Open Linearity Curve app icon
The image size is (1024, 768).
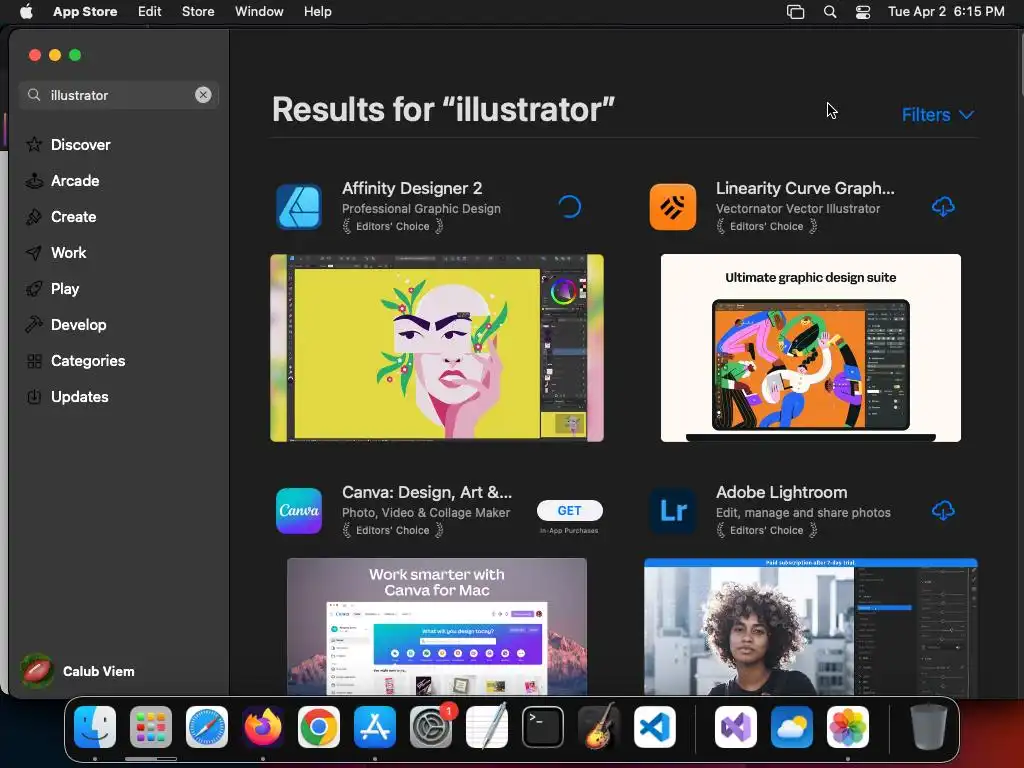point(673,207)
